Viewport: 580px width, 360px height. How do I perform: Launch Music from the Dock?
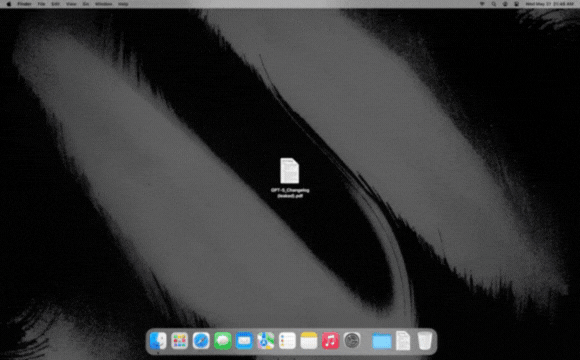coord(330,340)
